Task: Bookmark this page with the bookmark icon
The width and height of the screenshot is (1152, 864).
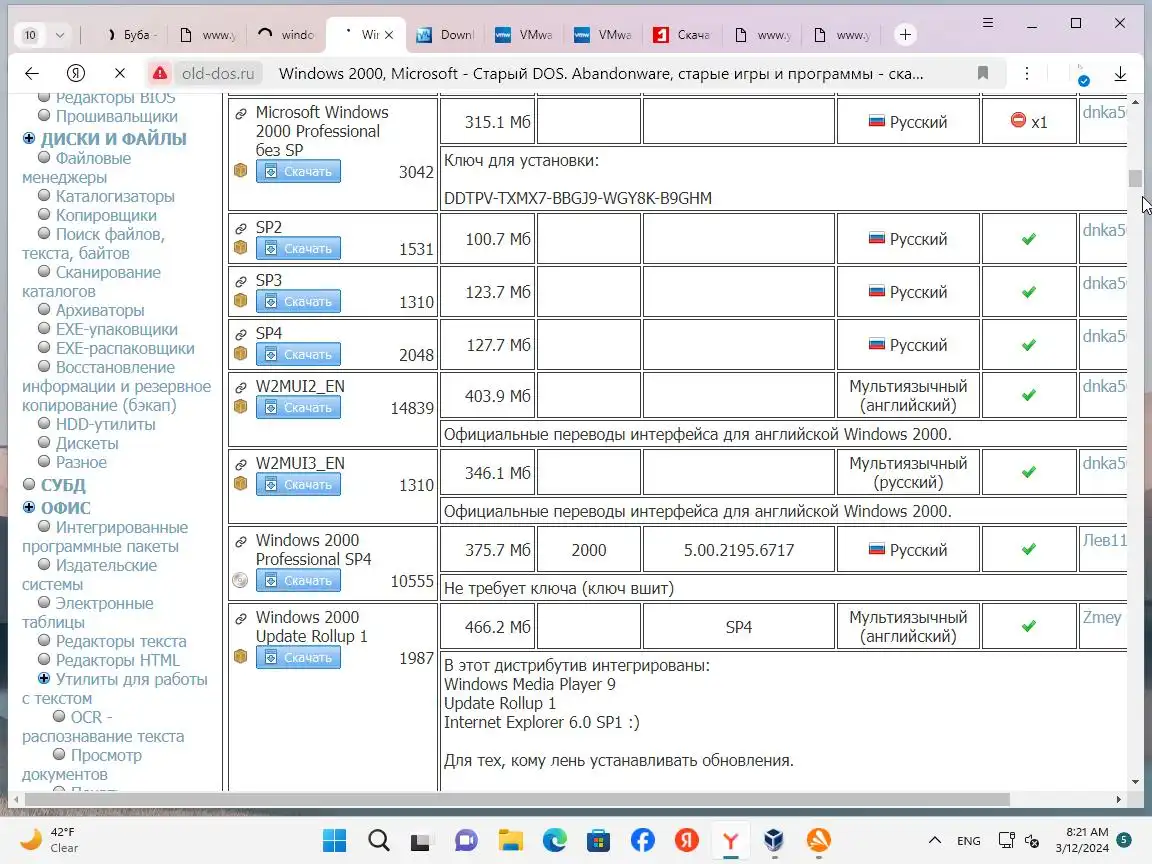Action: (x=983, y=73)
